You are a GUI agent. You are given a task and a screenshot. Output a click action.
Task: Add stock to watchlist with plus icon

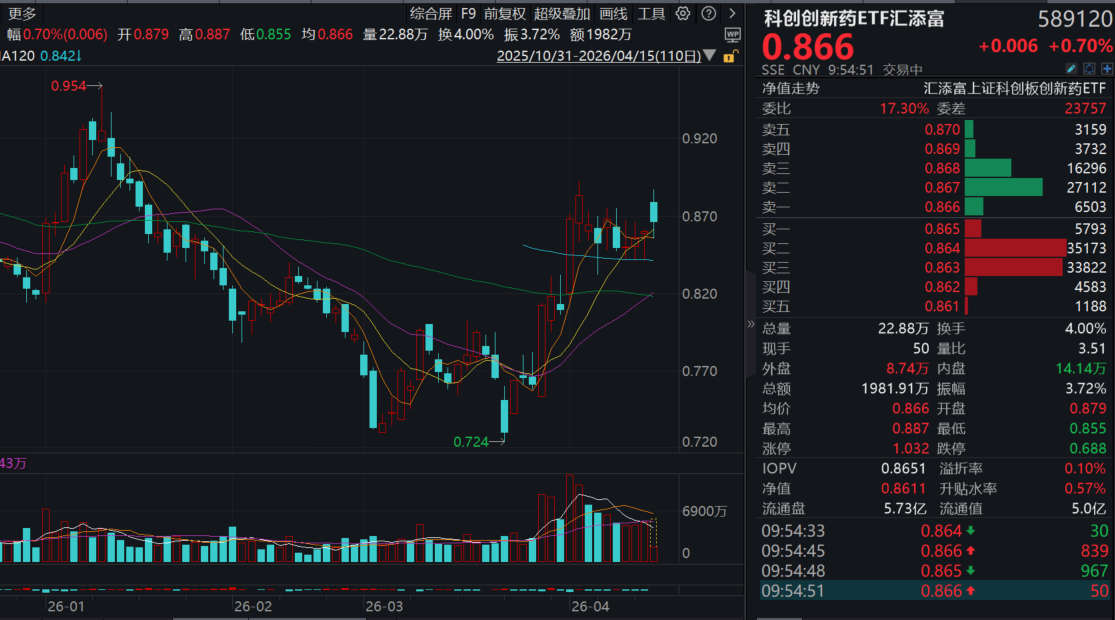pyautogui.click(x=1106, y=69)
